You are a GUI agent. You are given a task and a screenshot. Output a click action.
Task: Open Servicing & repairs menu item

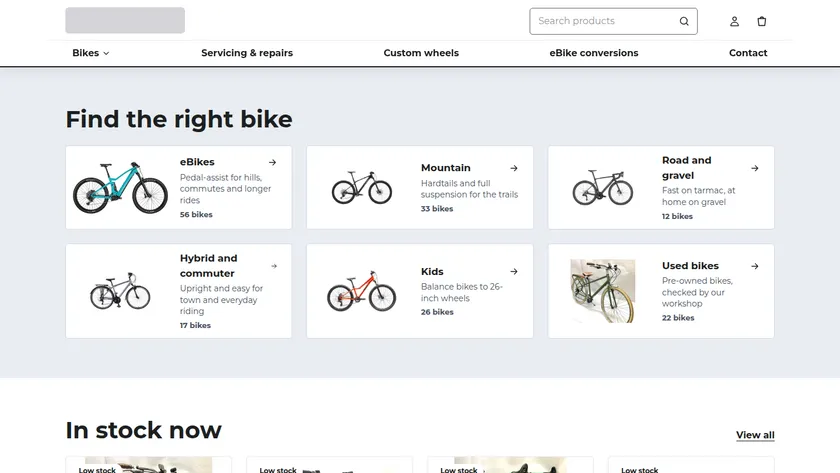pos(247,53)
